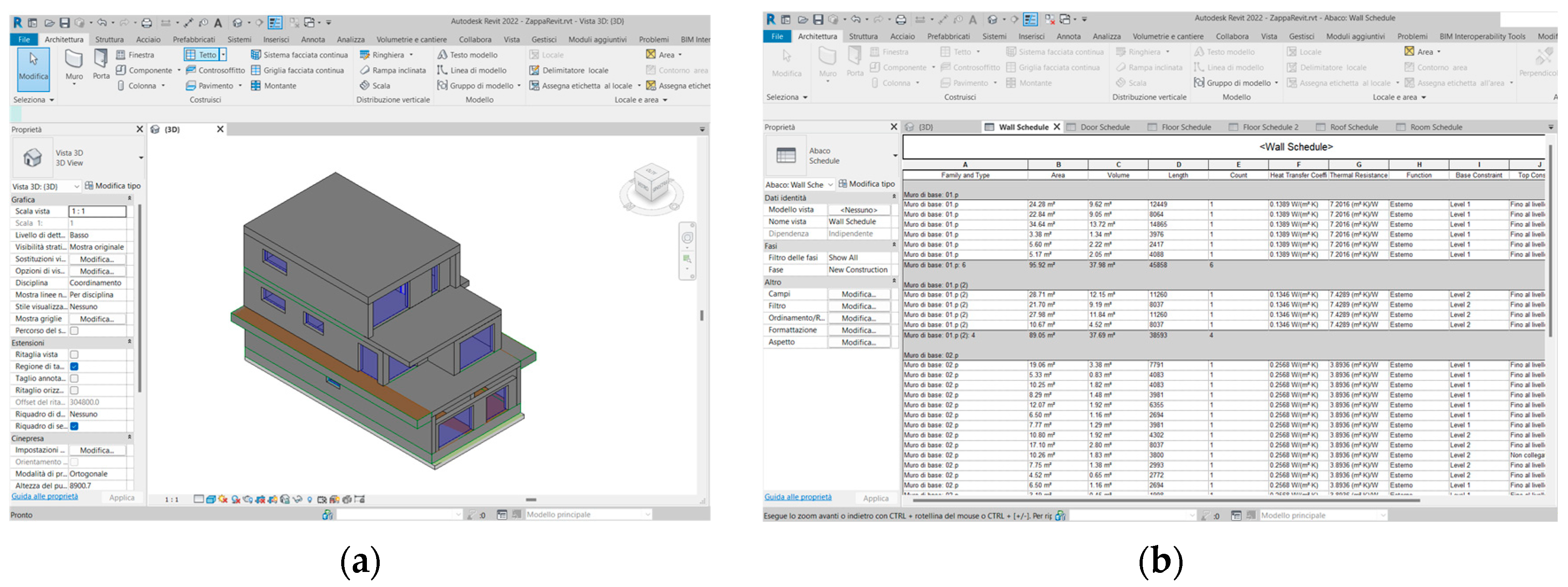
Task: Uncheck the Regione di taglio checkbox
Action: [x=74, y=367]
